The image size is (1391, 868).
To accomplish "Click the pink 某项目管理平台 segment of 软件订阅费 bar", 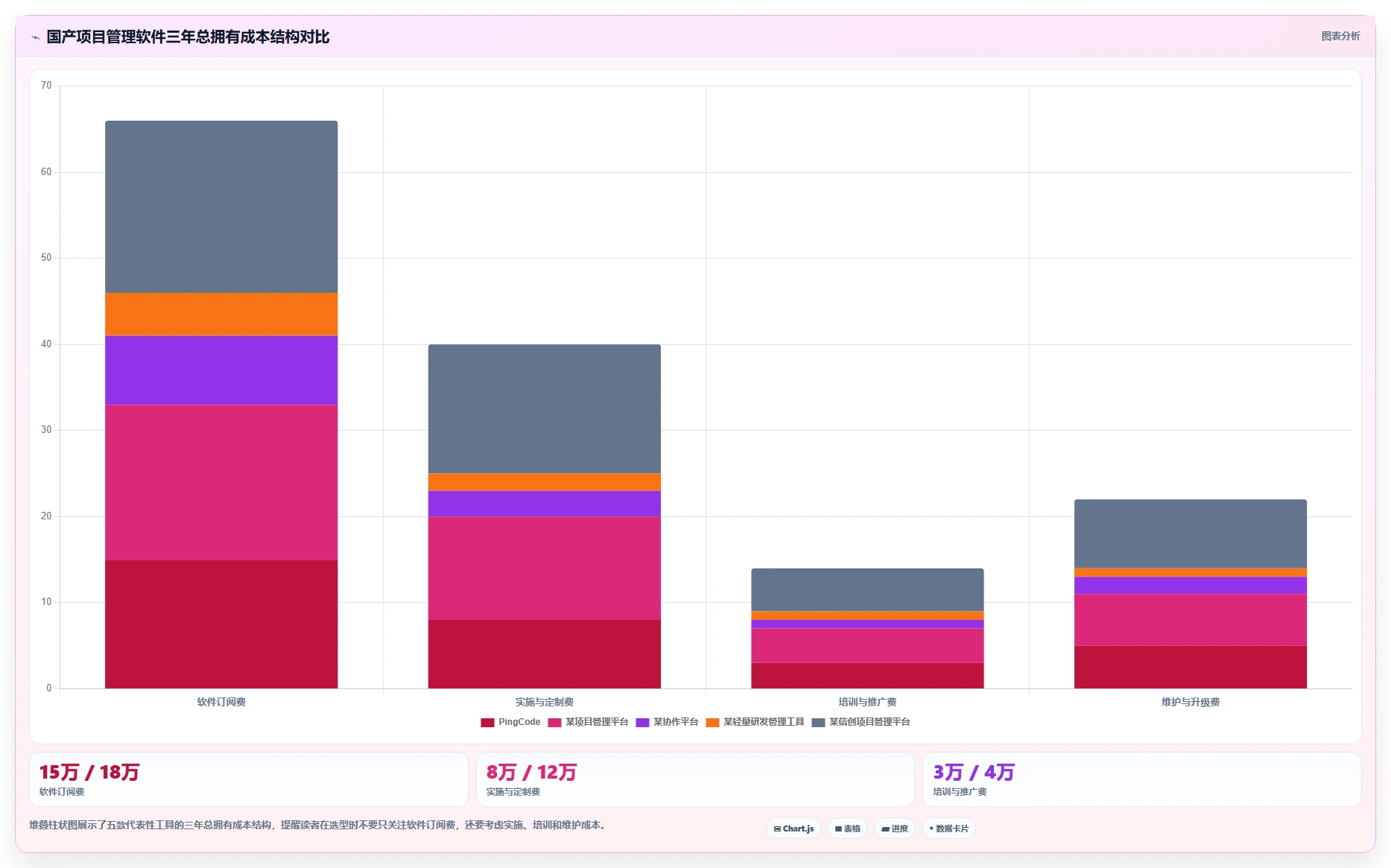I will pos(221,482).
